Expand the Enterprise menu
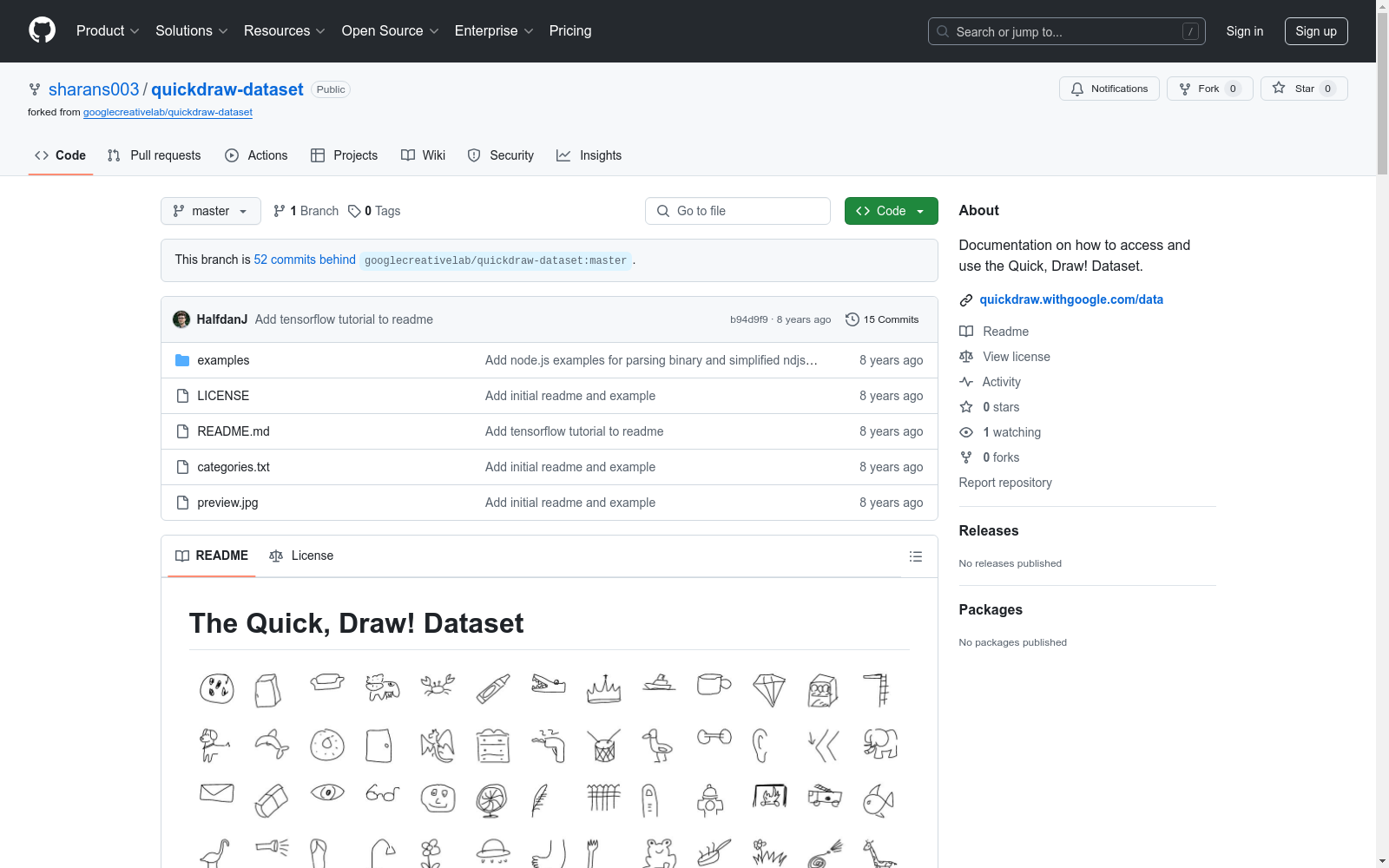Image resolution: width=1389 pixels, height=868 pixels. pyautogui.click(x=494, y=31)
